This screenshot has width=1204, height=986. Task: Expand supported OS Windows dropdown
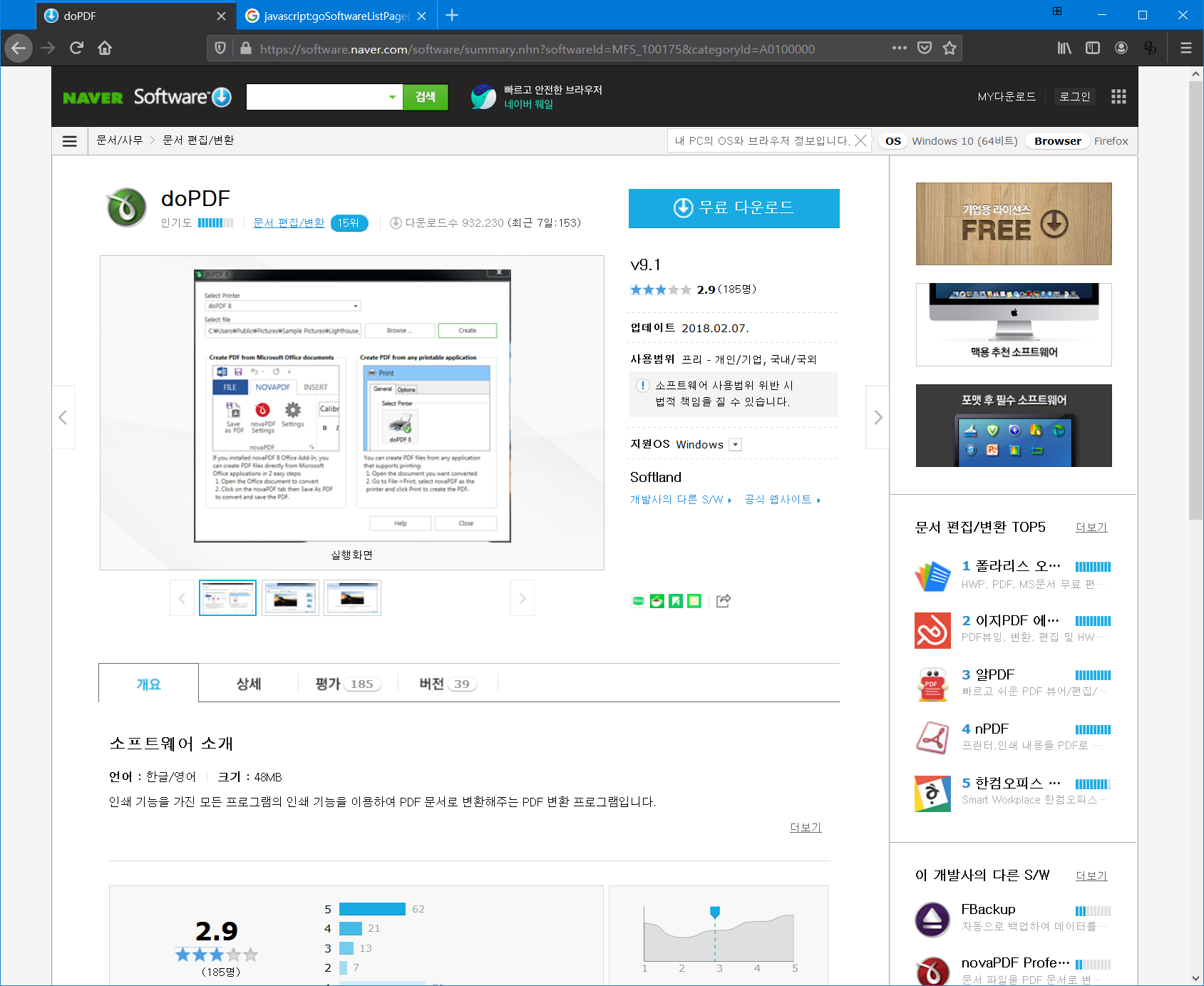[x=736, y=445]
